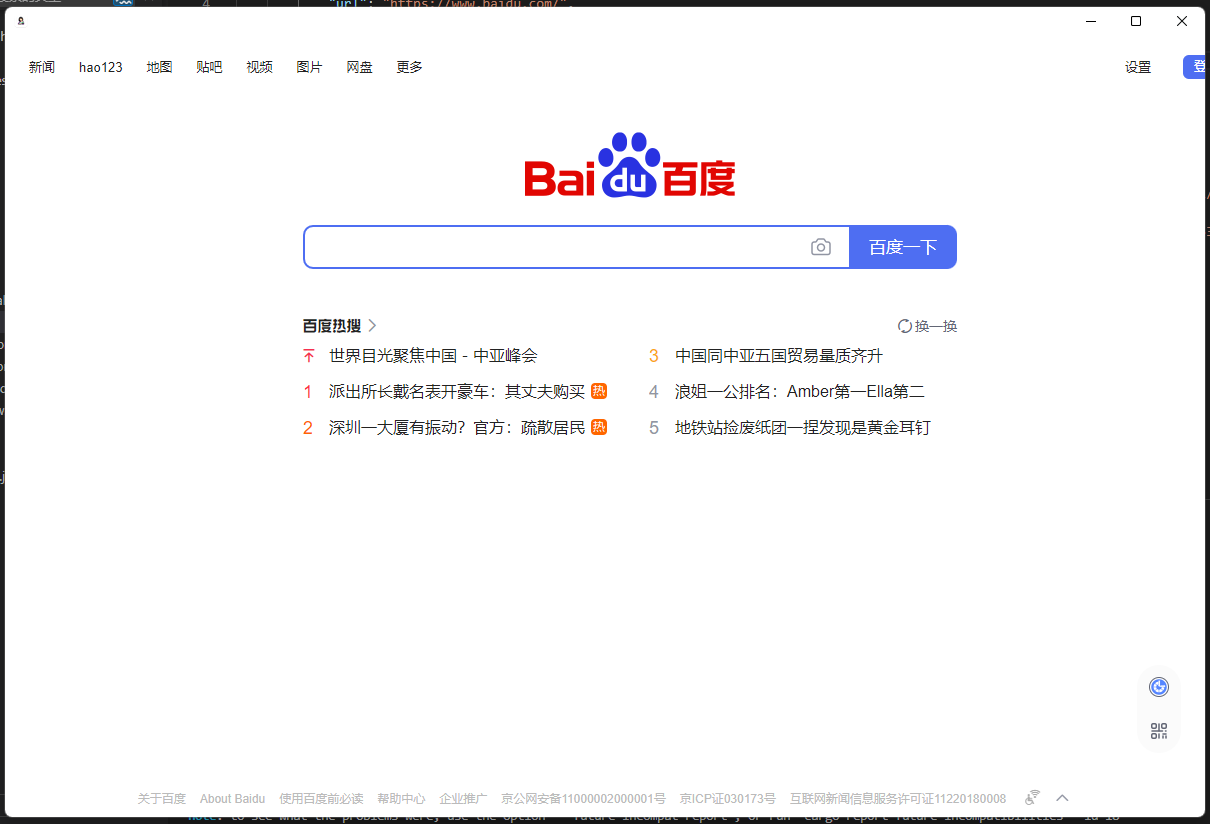Screen dimensions: 1210x824
Task: Refresh hot searches with 换一换
Action: click(x=927, y=325)
